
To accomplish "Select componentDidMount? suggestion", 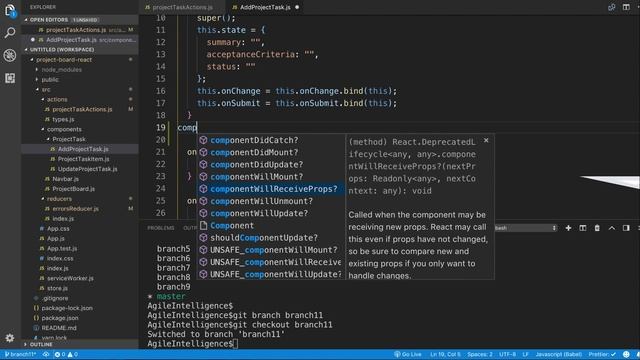I will [271, 152].
